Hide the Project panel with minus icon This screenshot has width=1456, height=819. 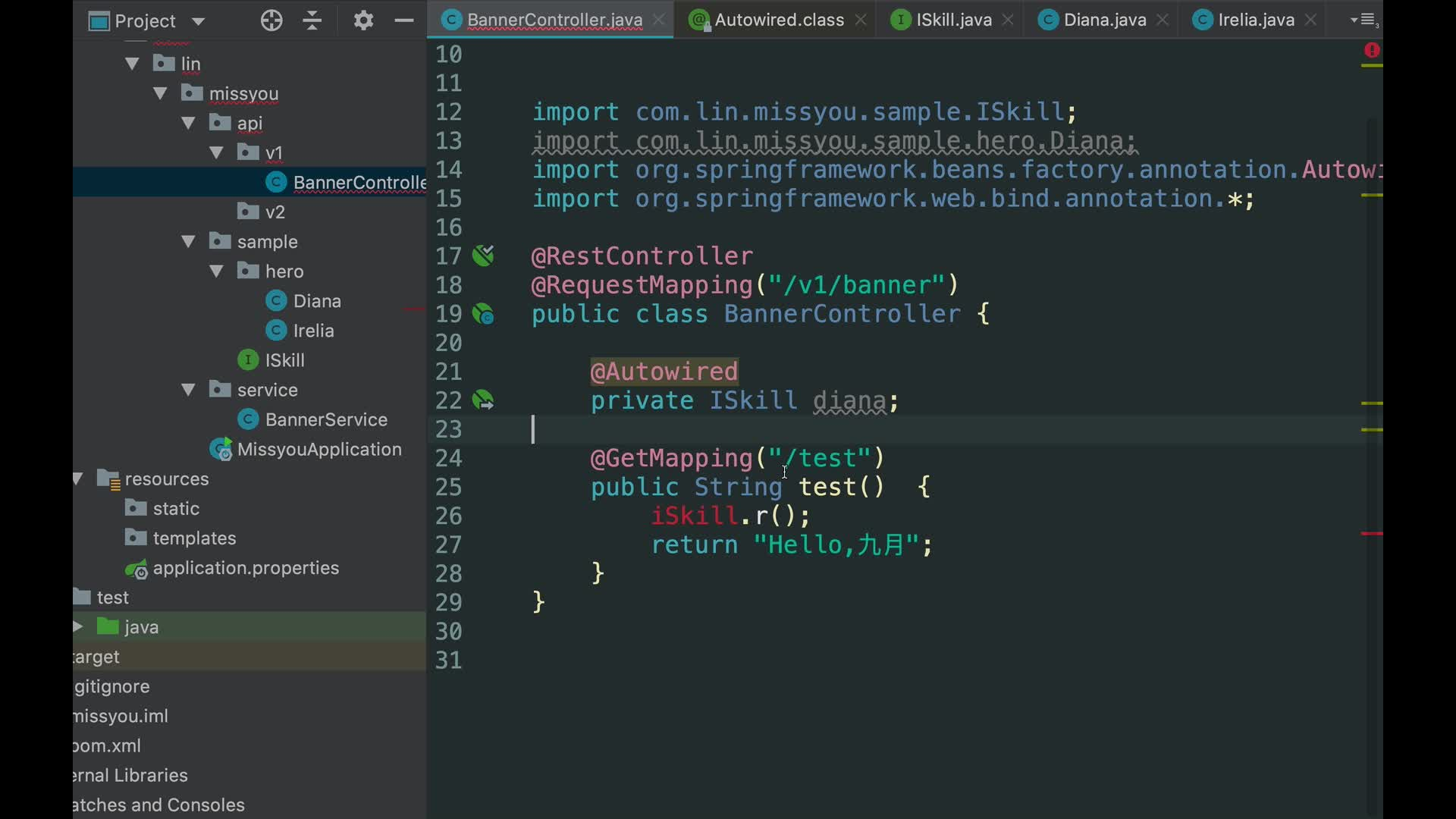[404, 20]
